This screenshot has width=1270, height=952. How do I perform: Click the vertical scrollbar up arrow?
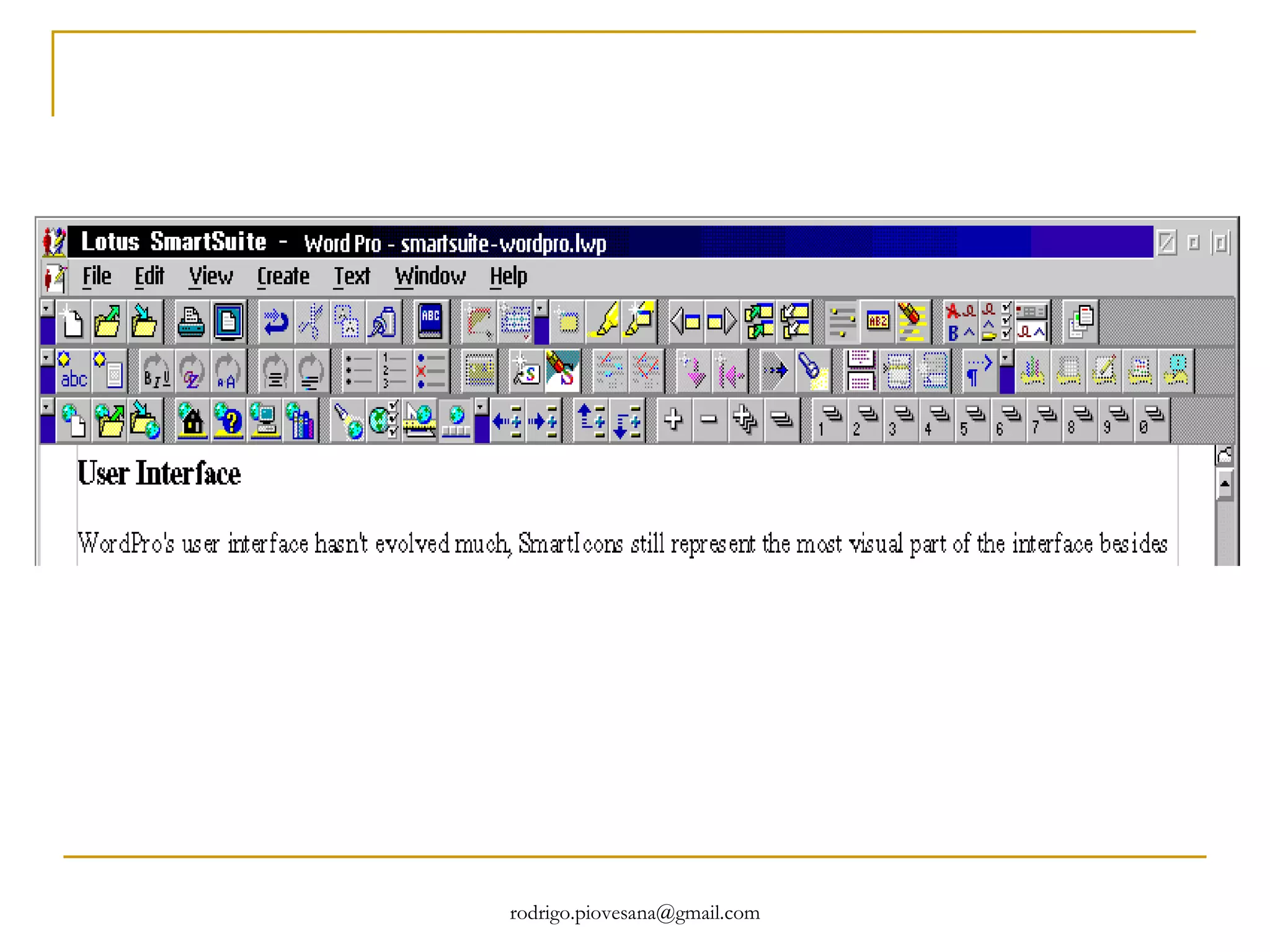click(1224, 484)
